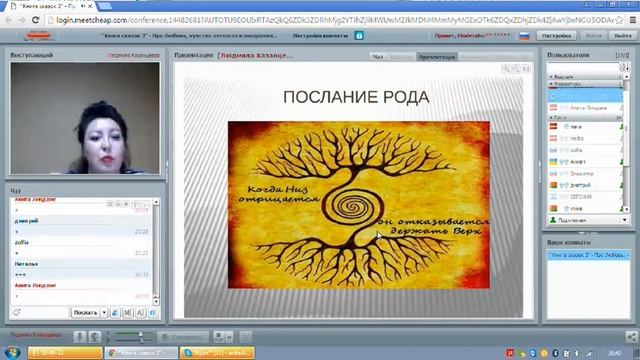Viewport: 640px width, 360px height.
Task: Open the Настройки settings button
Action: point(556,36)
